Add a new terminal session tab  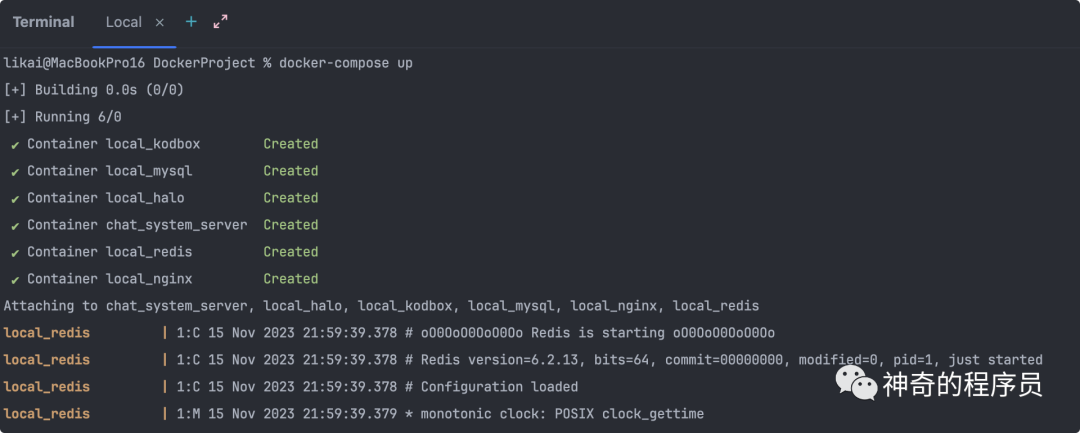click(191, 22)
